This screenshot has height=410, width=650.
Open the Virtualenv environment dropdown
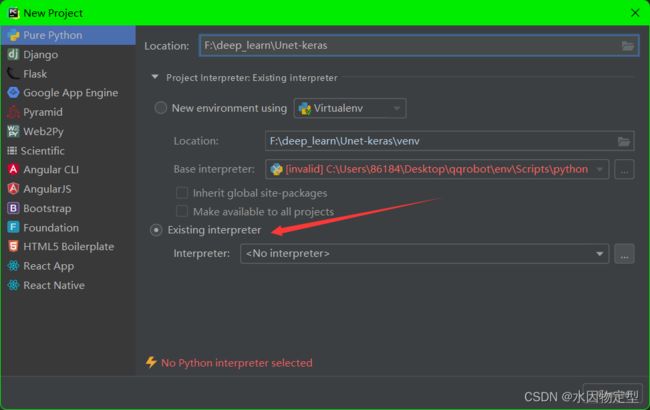click(350, 108)
